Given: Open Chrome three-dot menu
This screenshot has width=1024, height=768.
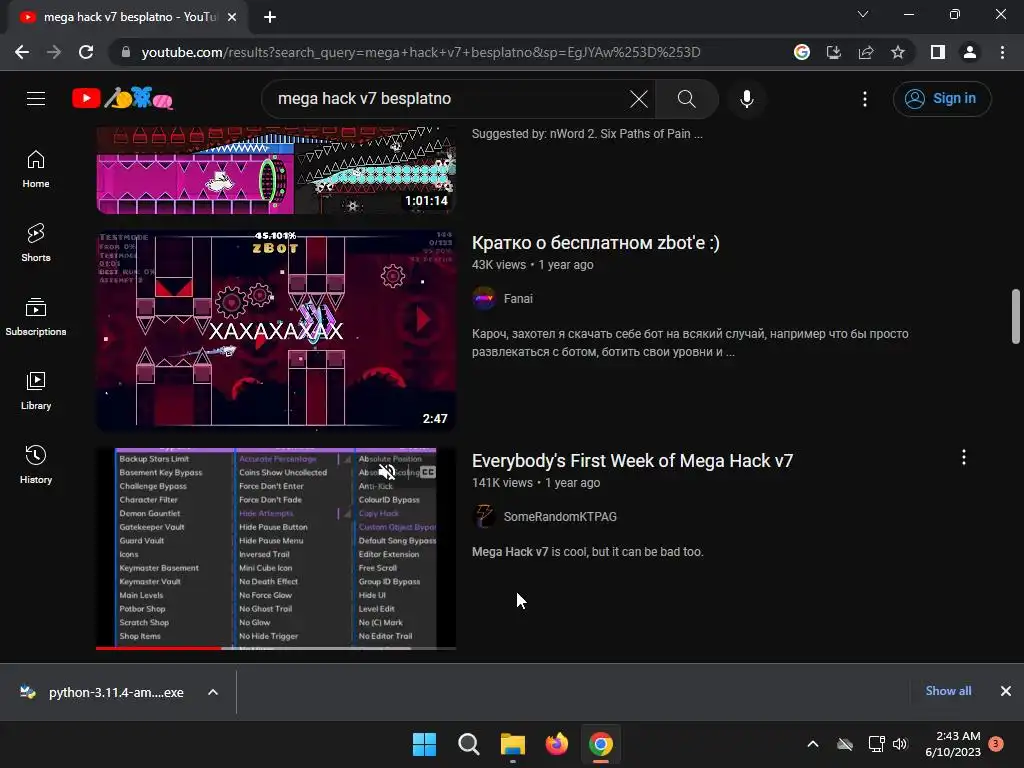Looking at the screenshot, I should pos(1002,52).
